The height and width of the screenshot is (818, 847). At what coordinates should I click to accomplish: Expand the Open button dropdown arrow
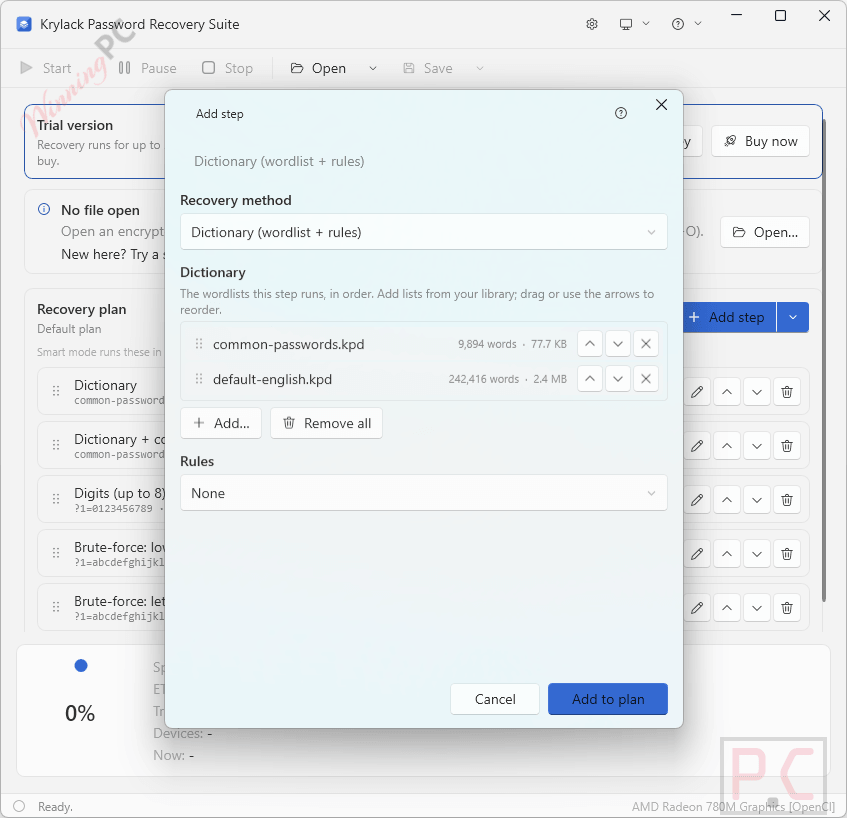(x=373, y=69)
